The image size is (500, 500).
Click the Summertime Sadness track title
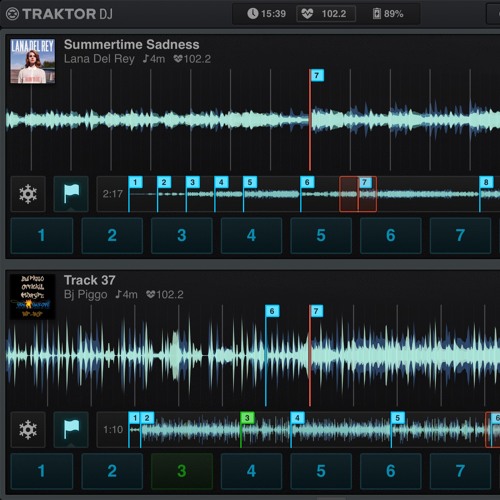coord(132,44)
